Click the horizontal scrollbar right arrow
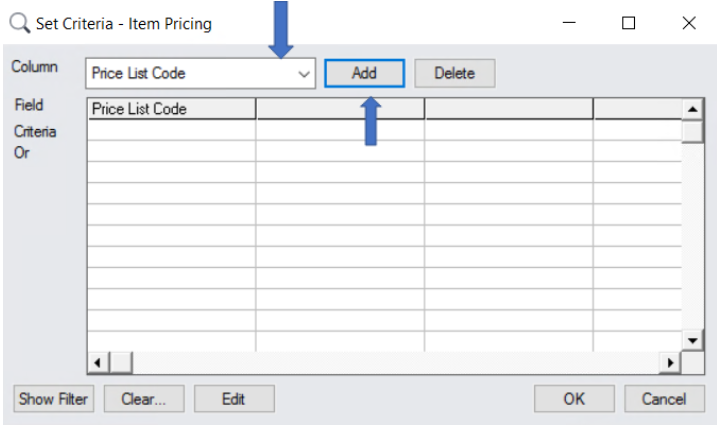This screenshot has width=717, height=425. coord(671,361)
